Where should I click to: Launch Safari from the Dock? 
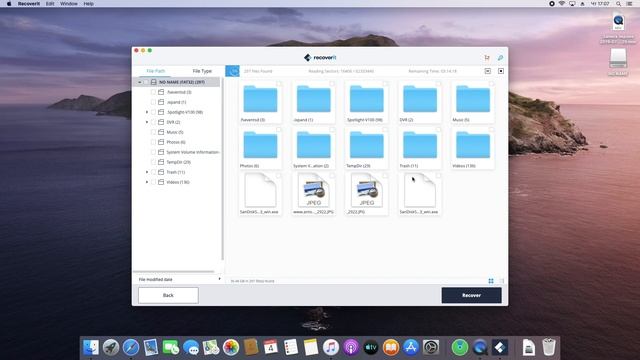(x=131, y=347)
